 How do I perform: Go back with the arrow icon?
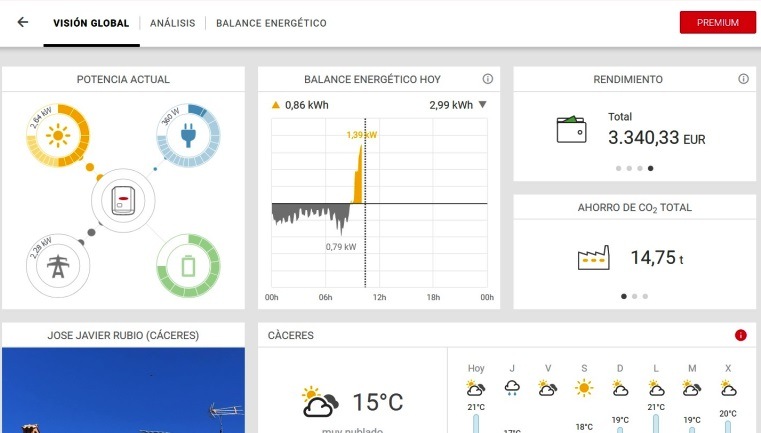point(22,22)
